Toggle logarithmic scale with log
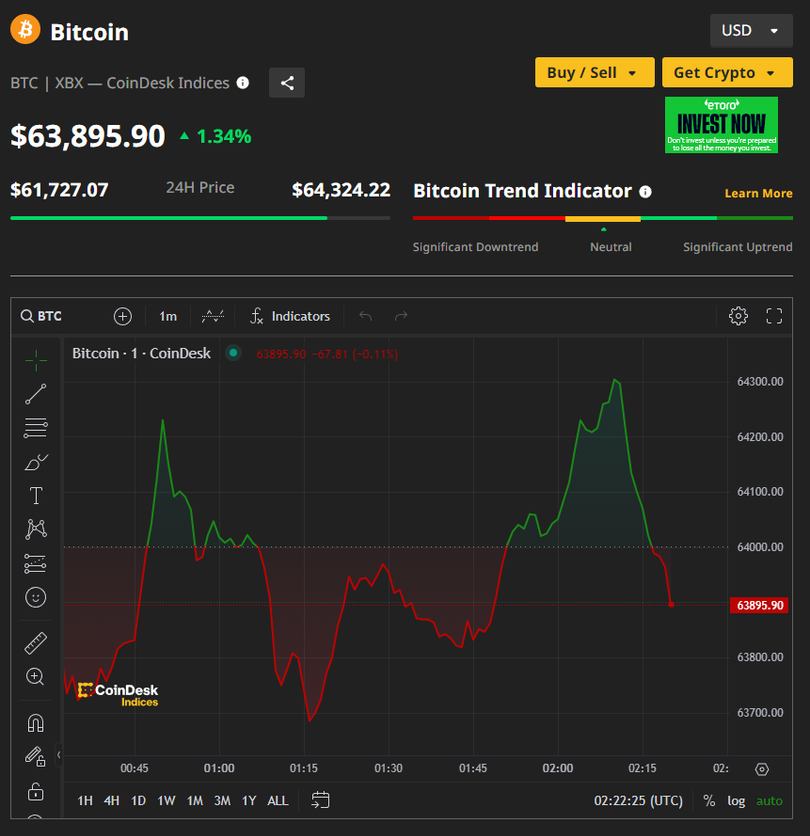The image size is (810, 836). [x=736, y=800]
